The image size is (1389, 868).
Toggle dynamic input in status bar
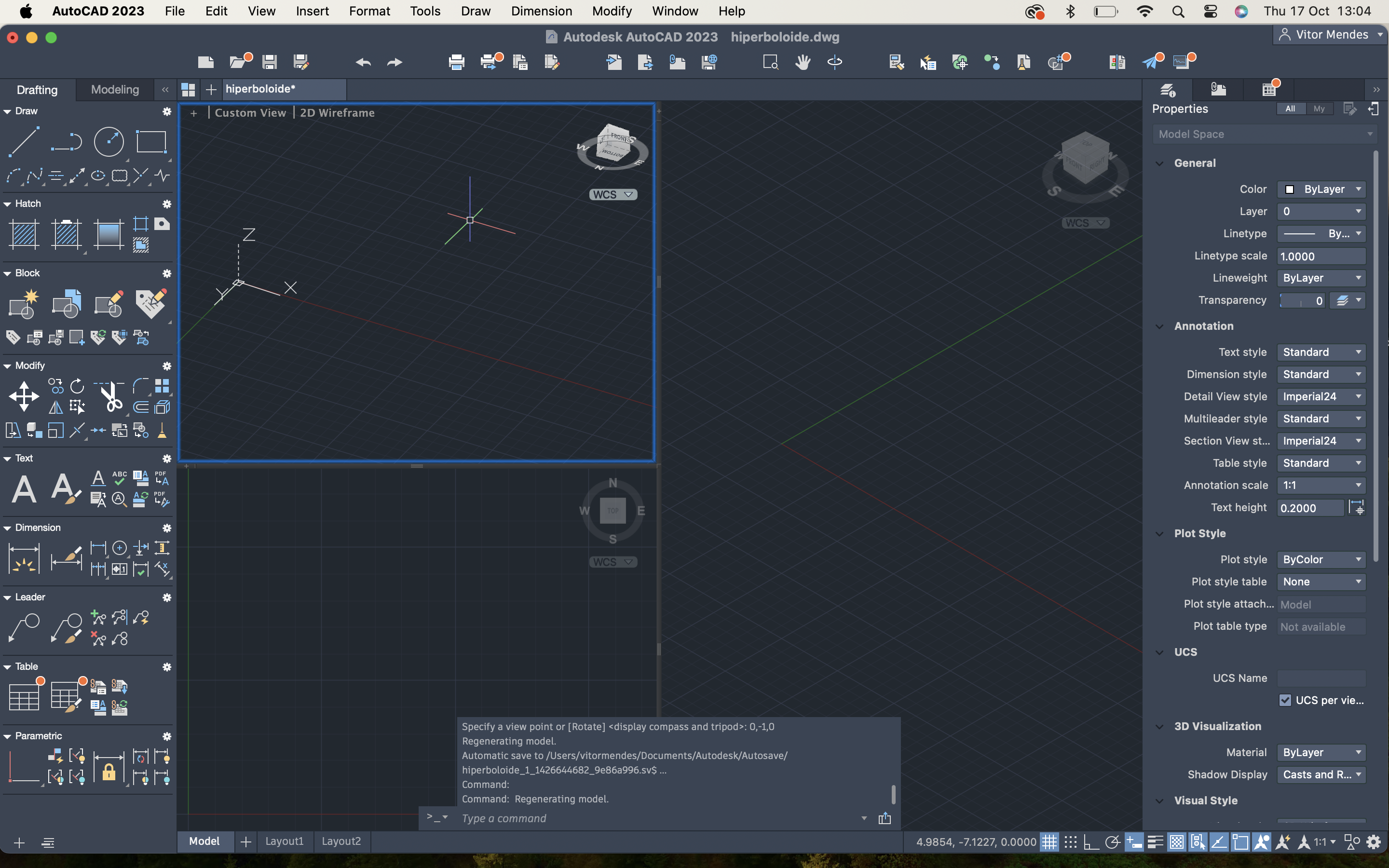point(1133,842)
